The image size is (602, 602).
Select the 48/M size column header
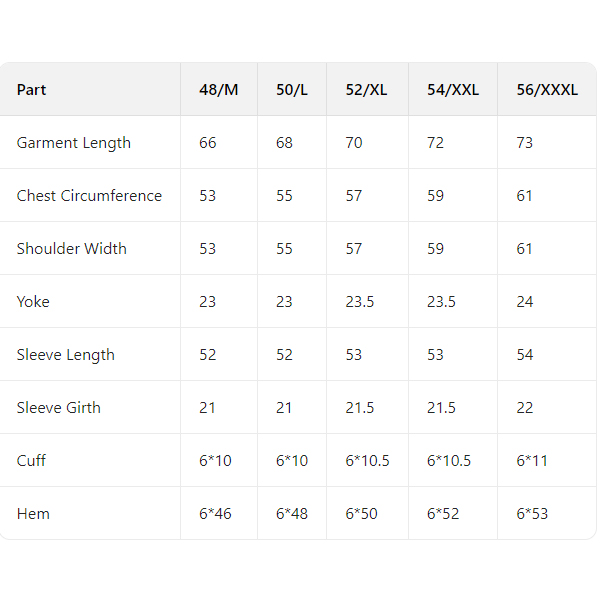(219, 90)
